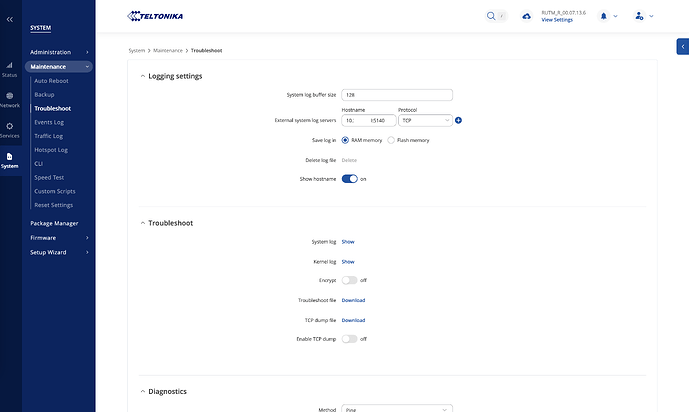This screenshot has height=412, width=690.
Task: Click System breadcrumb link
Action: [136, 51]
